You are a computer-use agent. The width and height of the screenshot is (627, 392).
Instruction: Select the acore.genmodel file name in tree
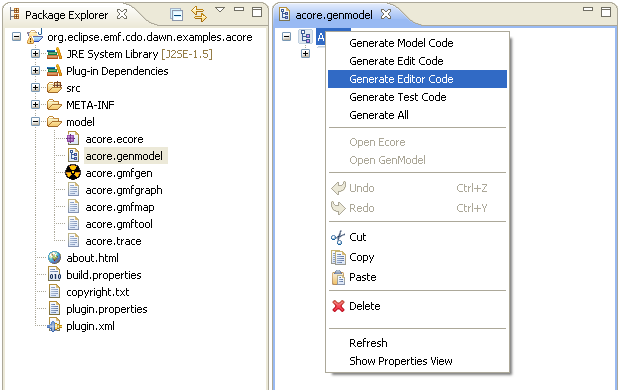[124, 156]
